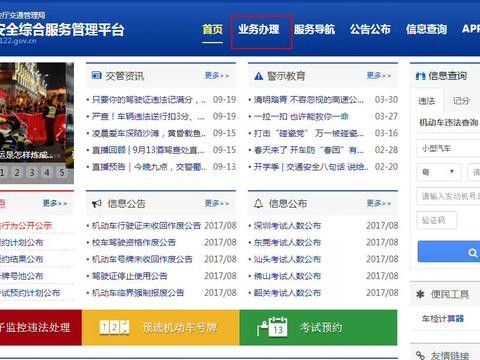The width and height of the screenshot is (480, 360).
Task: Show more 警示教育 articles via 更多
Action: click(379, 76)
